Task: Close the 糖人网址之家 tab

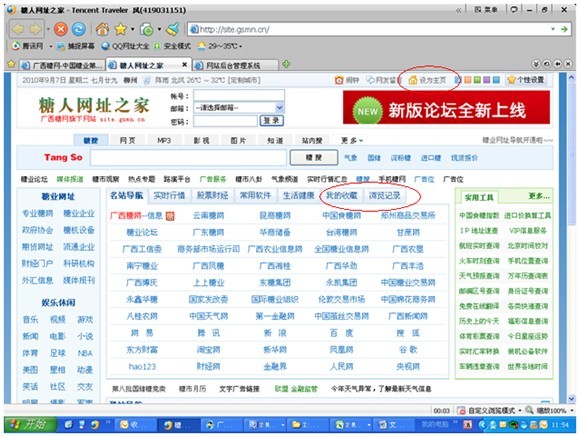Action: tap(185, 65)
